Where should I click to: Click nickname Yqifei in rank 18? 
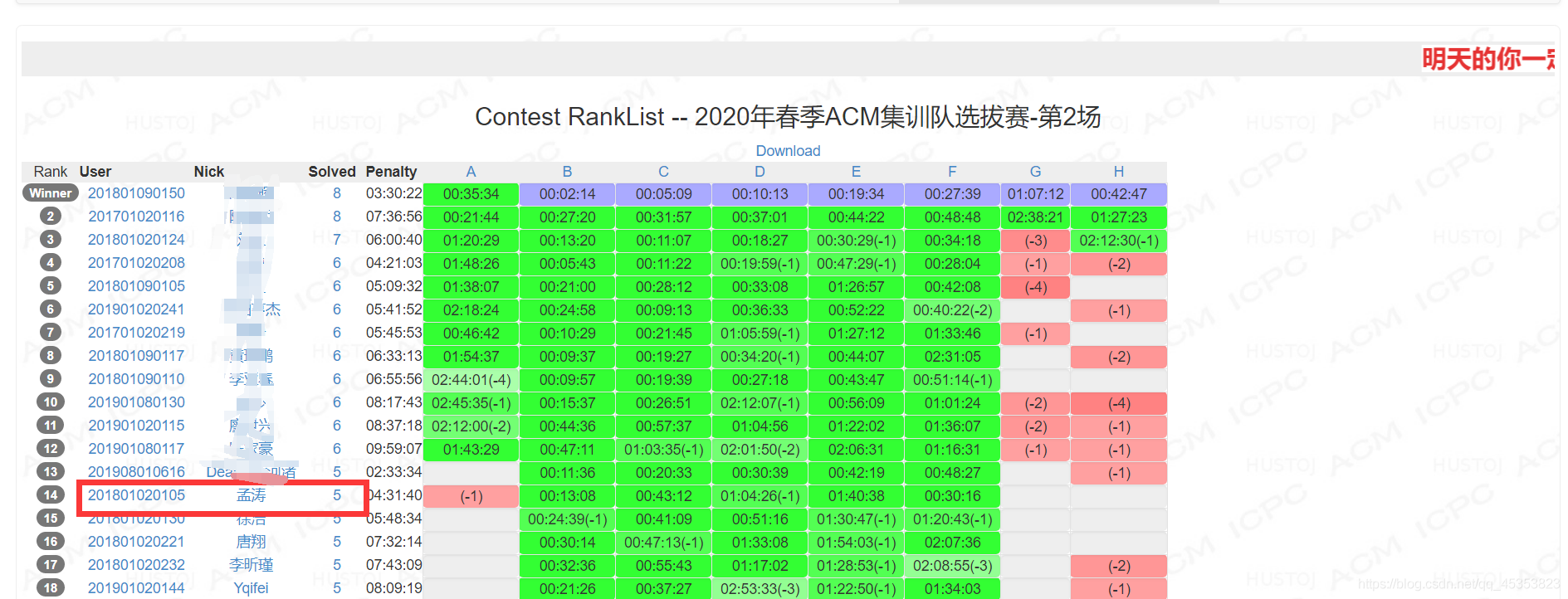251,588
